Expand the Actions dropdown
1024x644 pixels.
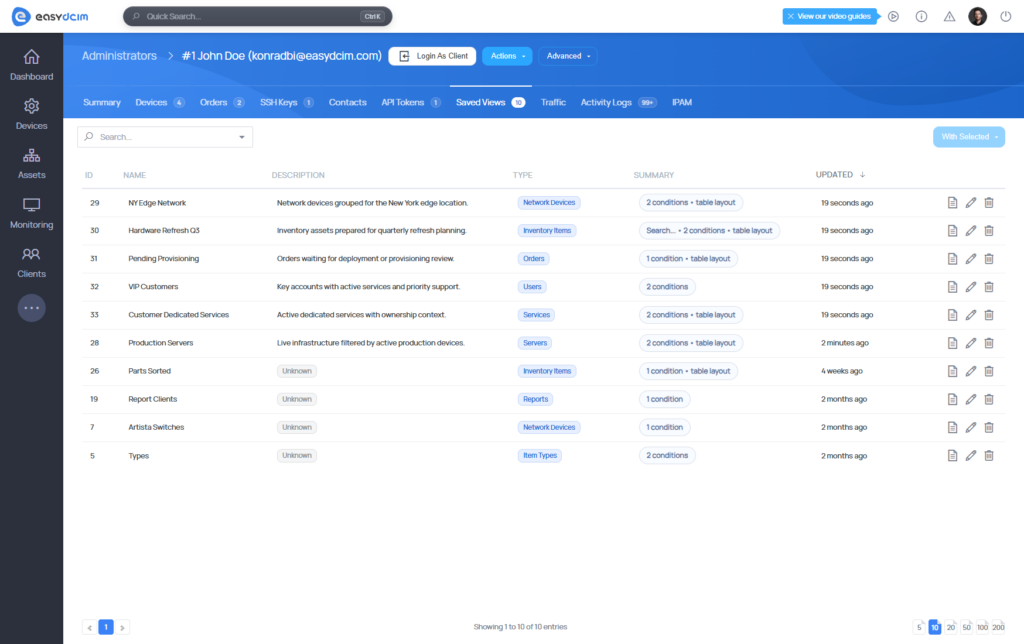507,56
